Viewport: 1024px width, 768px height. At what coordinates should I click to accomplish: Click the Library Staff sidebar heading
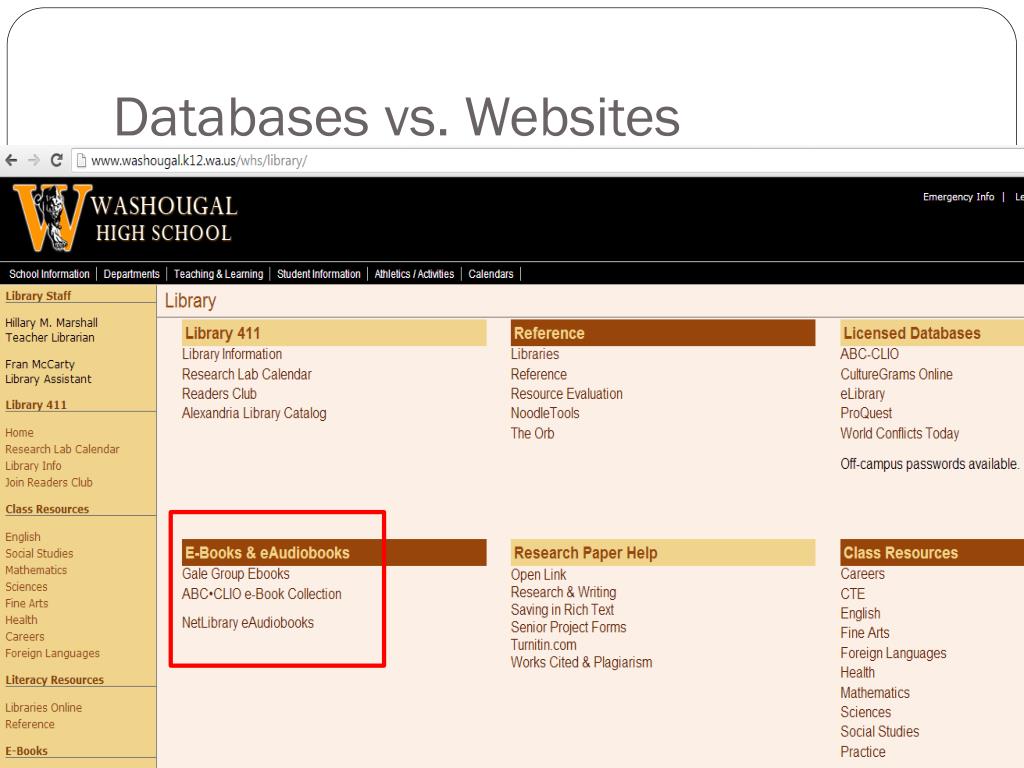coord(38,296)
